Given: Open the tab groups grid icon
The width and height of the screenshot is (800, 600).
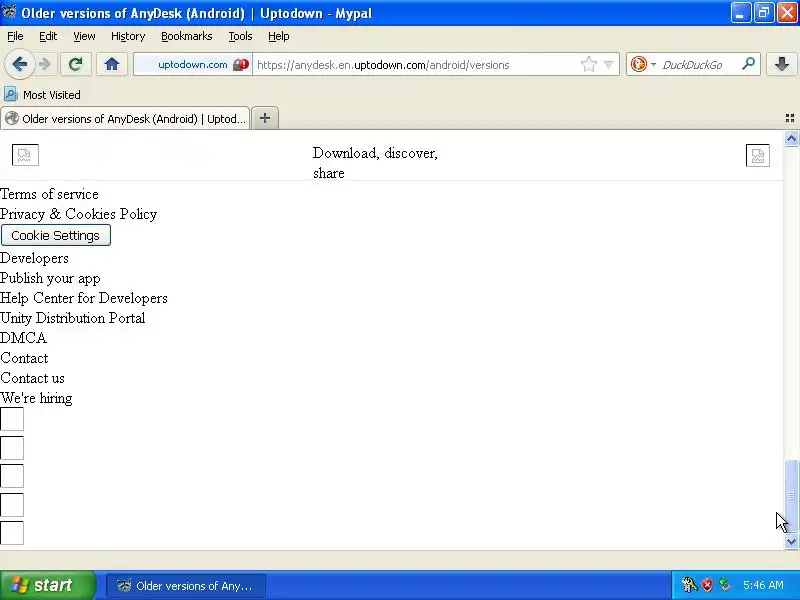Looking at the screenshot, I should [790, 118].
